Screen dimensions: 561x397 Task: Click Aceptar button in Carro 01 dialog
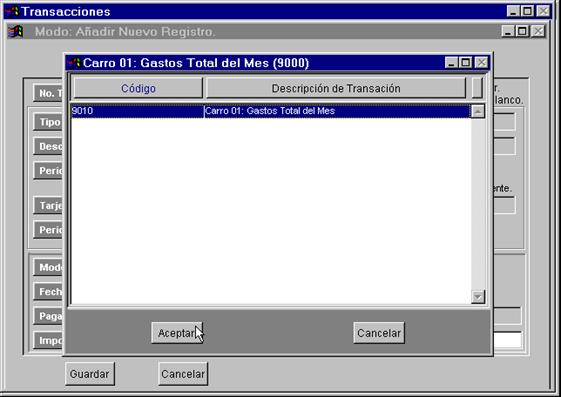177,333
